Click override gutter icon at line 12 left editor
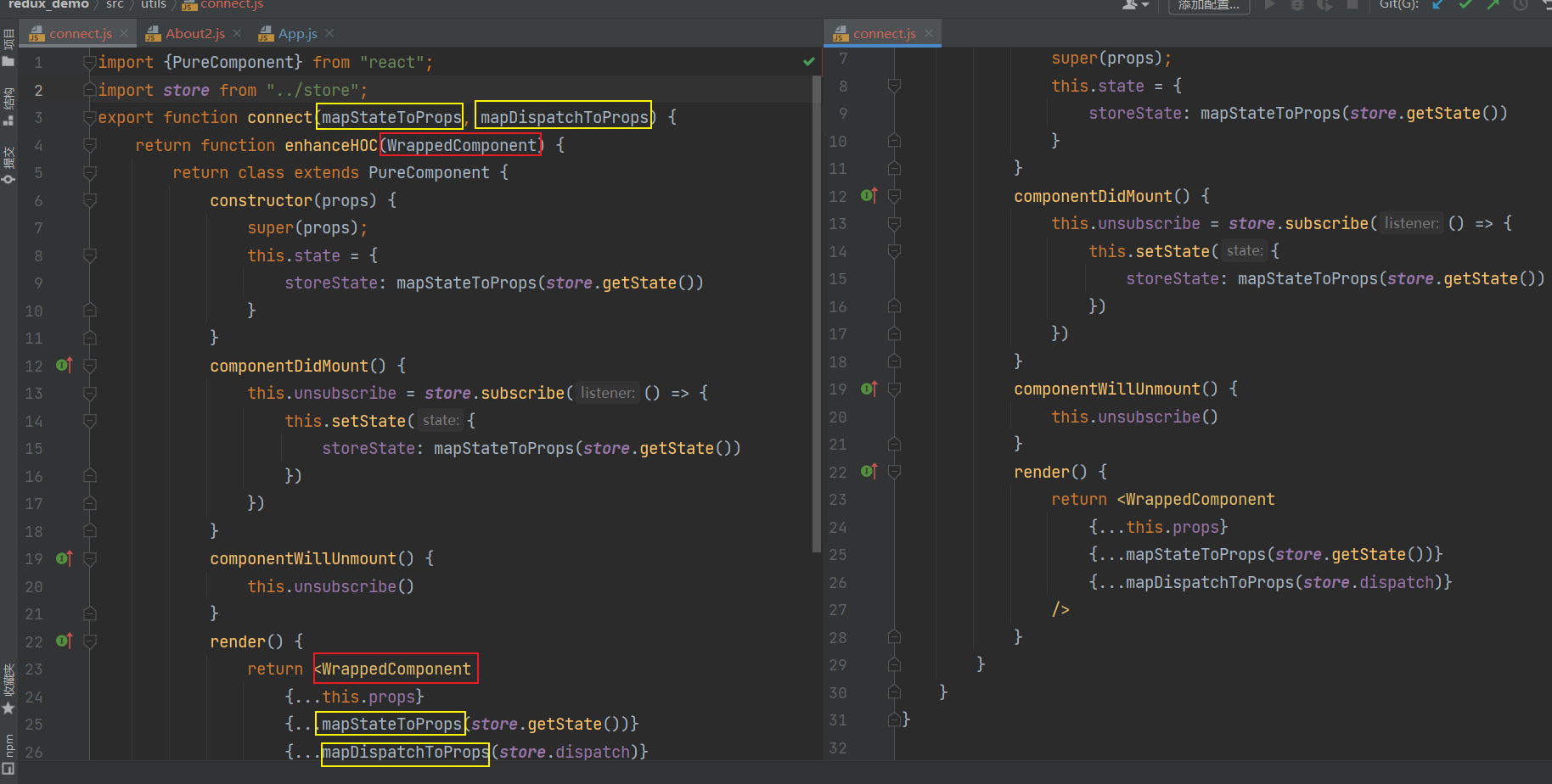The height and width of the screenshot is (784, 1552). click(65, 365)
